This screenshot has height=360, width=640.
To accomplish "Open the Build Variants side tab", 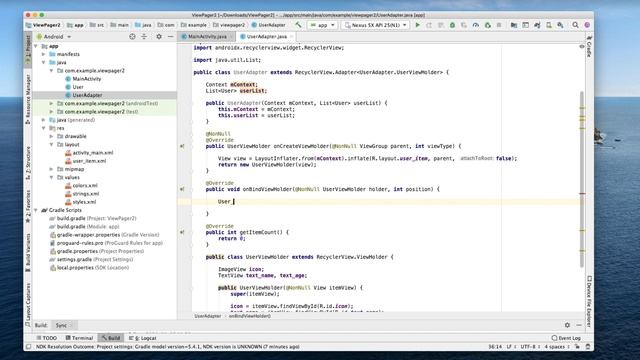I will point(28,253).
